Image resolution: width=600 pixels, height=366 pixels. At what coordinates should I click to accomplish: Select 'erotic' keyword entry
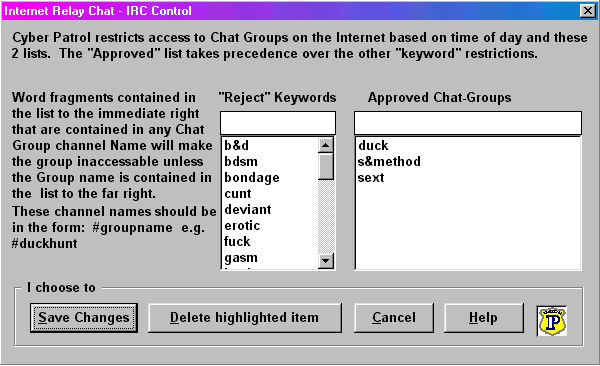[270, 226]
